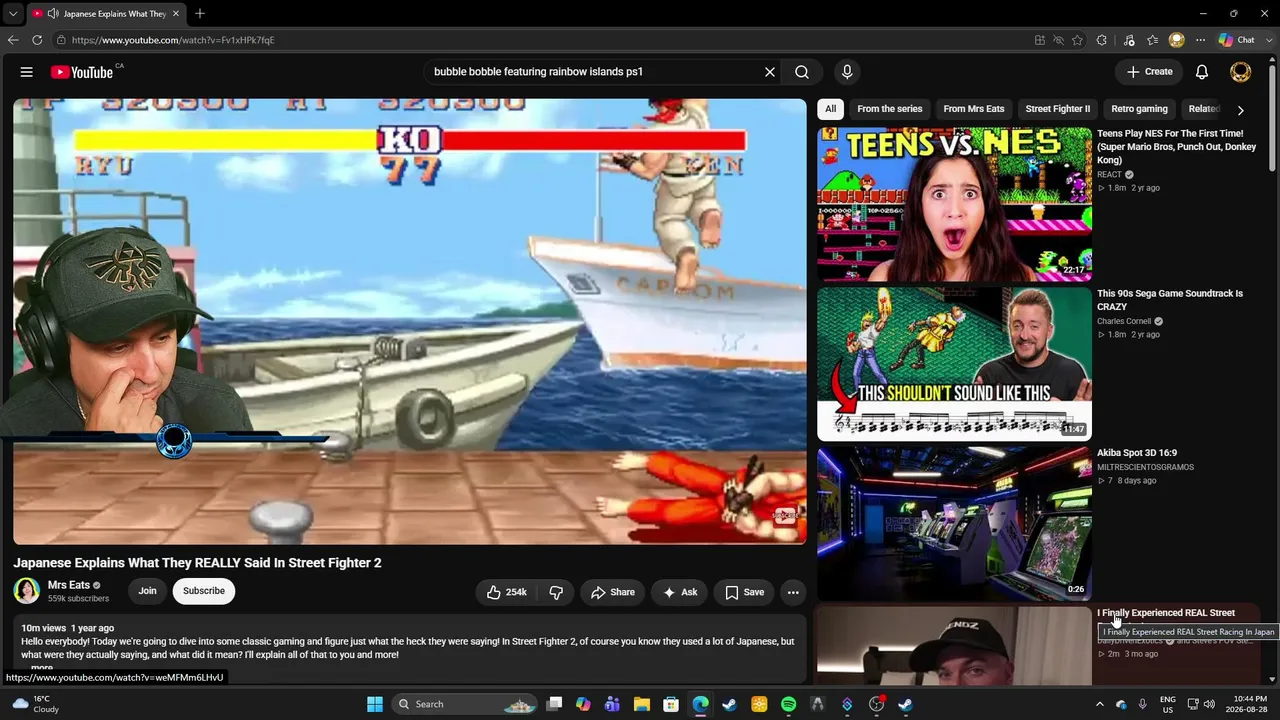1280x720 pixels.
Task: Open YouTube notifications bell
Action: point(1202,72)
